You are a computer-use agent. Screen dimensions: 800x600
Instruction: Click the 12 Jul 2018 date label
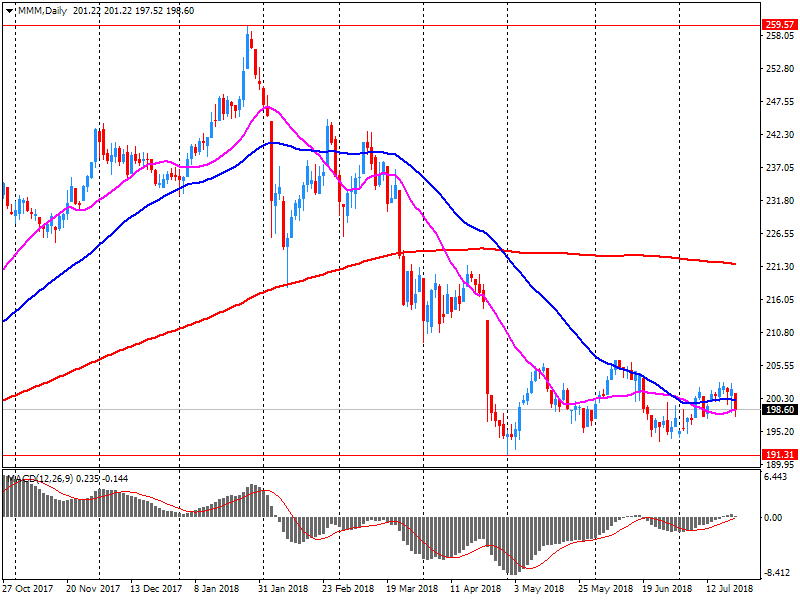[730, 589]
